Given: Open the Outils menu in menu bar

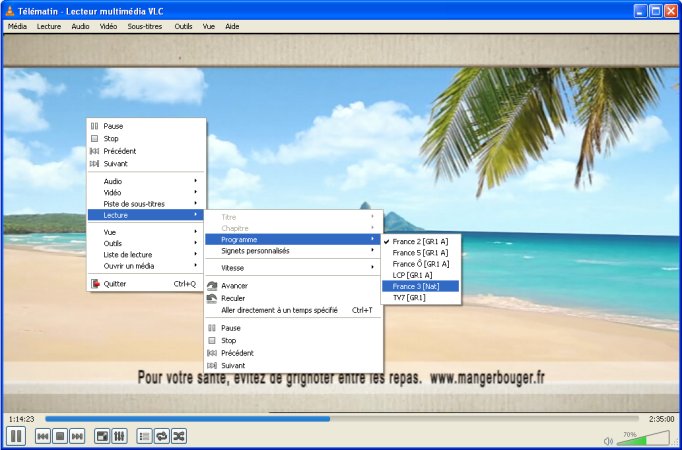Looking at the screenshot, I should click(x=184, y=27).
